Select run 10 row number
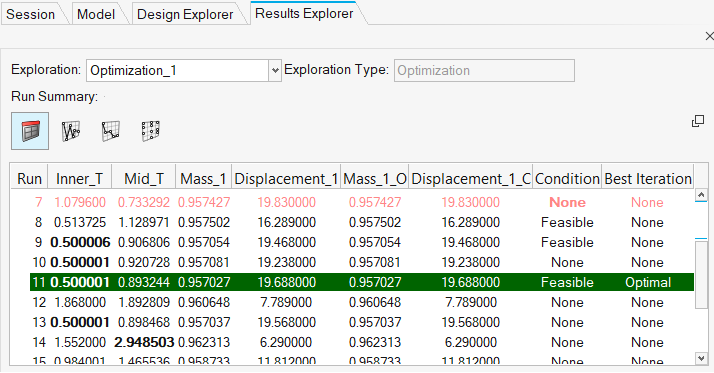This screenshot has height=373, width=714. coord(39,262)
